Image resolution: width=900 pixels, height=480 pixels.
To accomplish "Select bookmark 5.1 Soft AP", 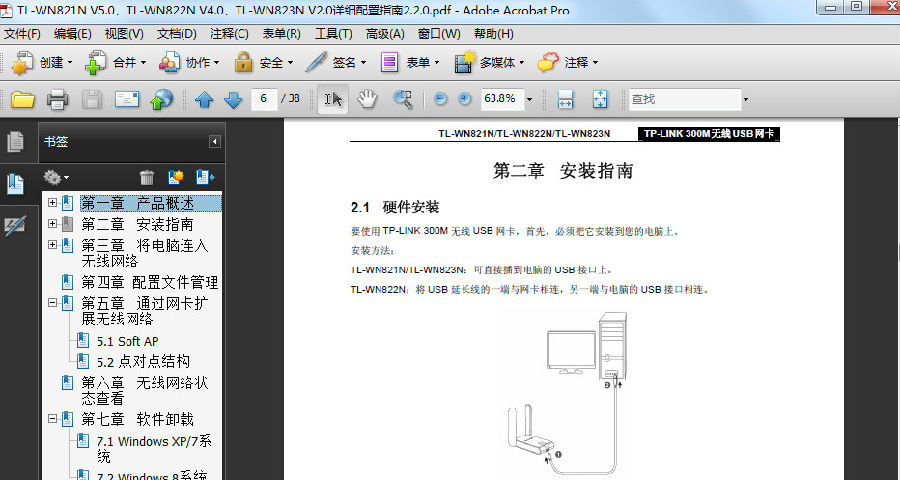I will tap(127, 341).
